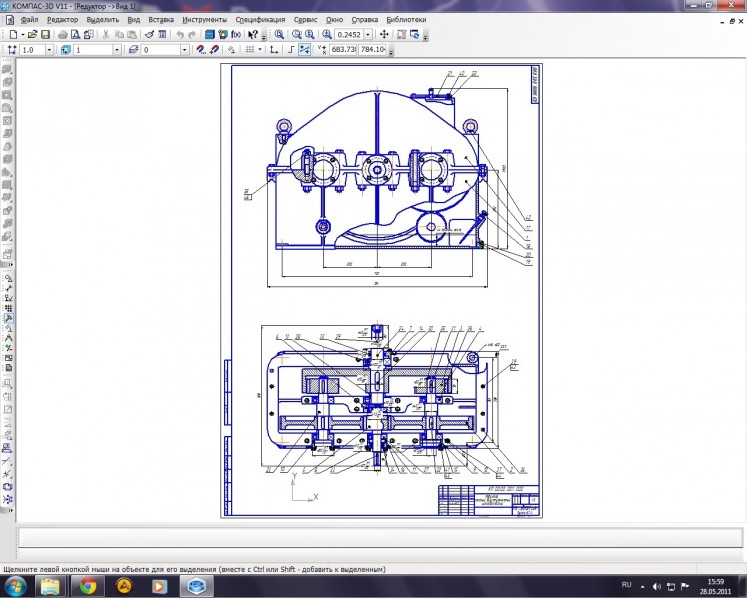Expand the left panel's lower overflow arrow
The height and width of the screenshot is (600, 748).
10,510
